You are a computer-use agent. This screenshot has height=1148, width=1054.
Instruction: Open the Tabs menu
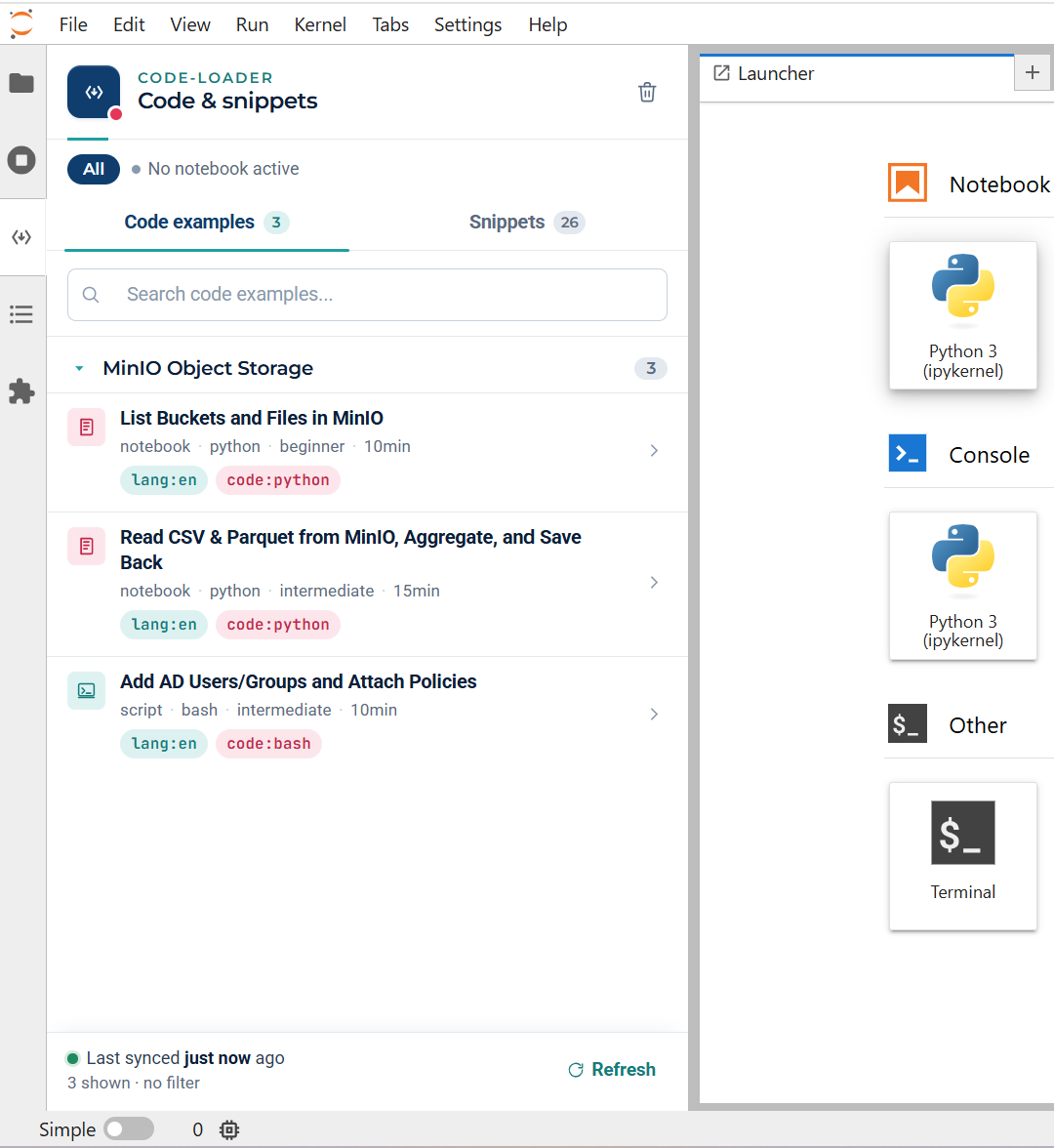(x=390, y=25)
